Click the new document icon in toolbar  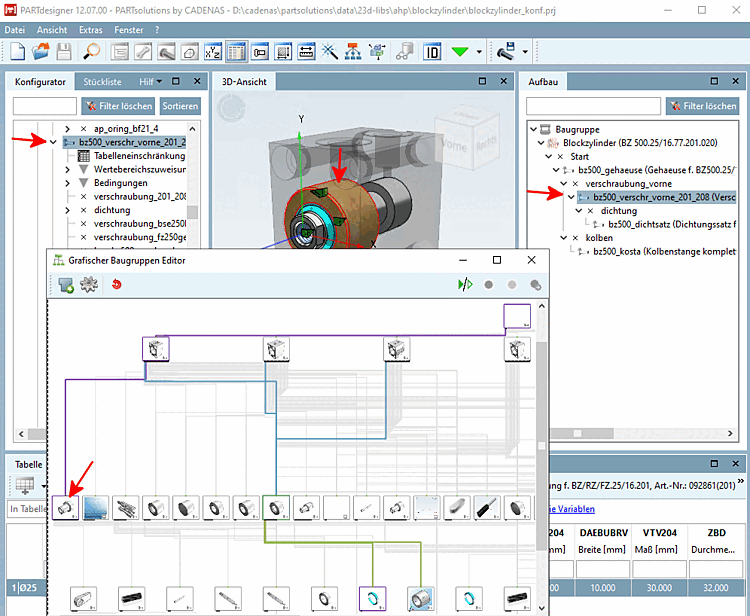(x=18, y=51)
